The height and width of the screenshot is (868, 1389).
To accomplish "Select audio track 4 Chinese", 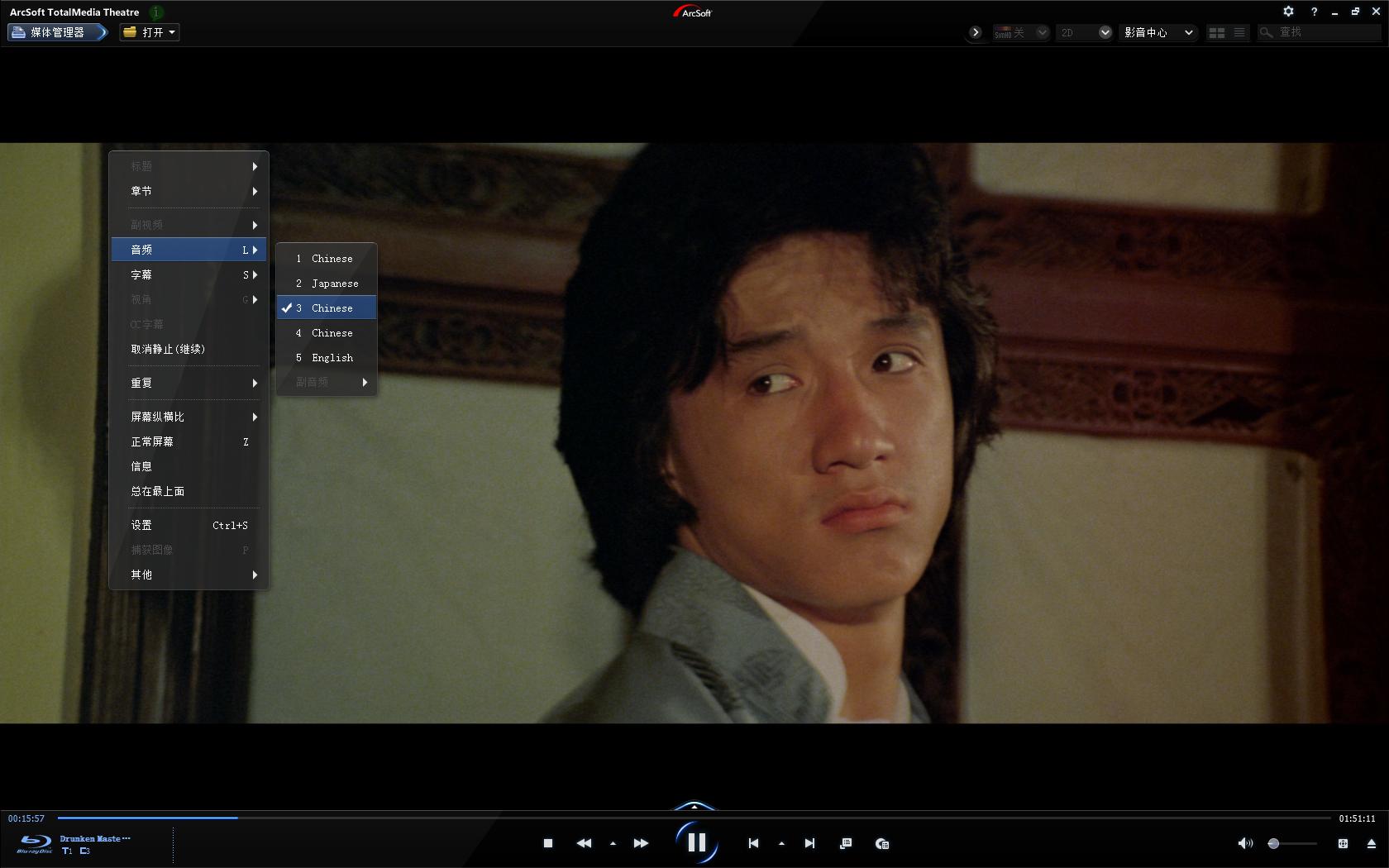I will pos(327,333).
